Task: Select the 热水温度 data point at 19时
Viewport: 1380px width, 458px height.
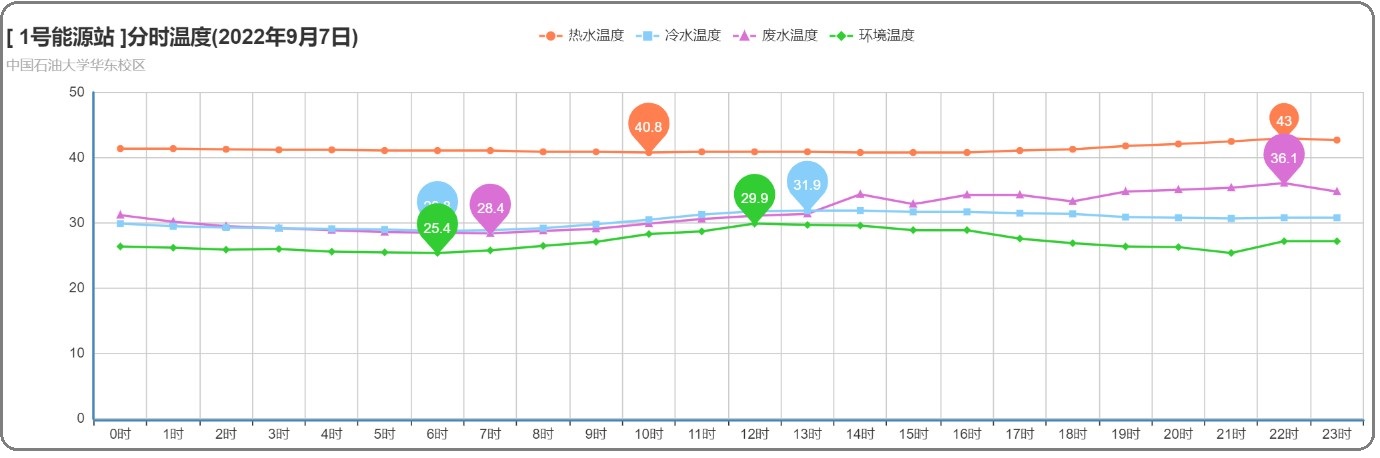Action: click(1125, 146)
